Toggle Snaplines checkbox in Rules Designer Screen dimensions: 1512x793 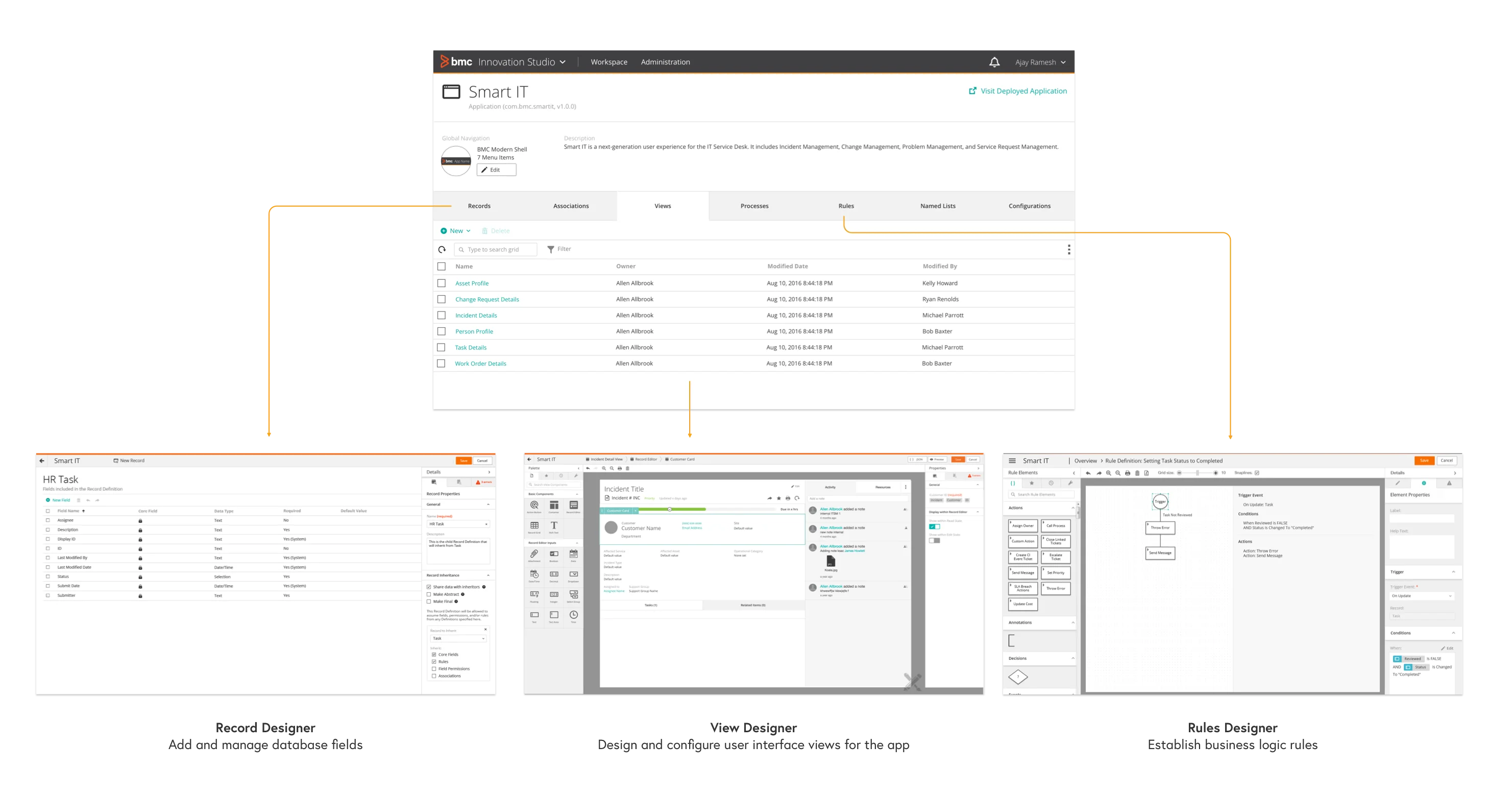pos(1257,473)
